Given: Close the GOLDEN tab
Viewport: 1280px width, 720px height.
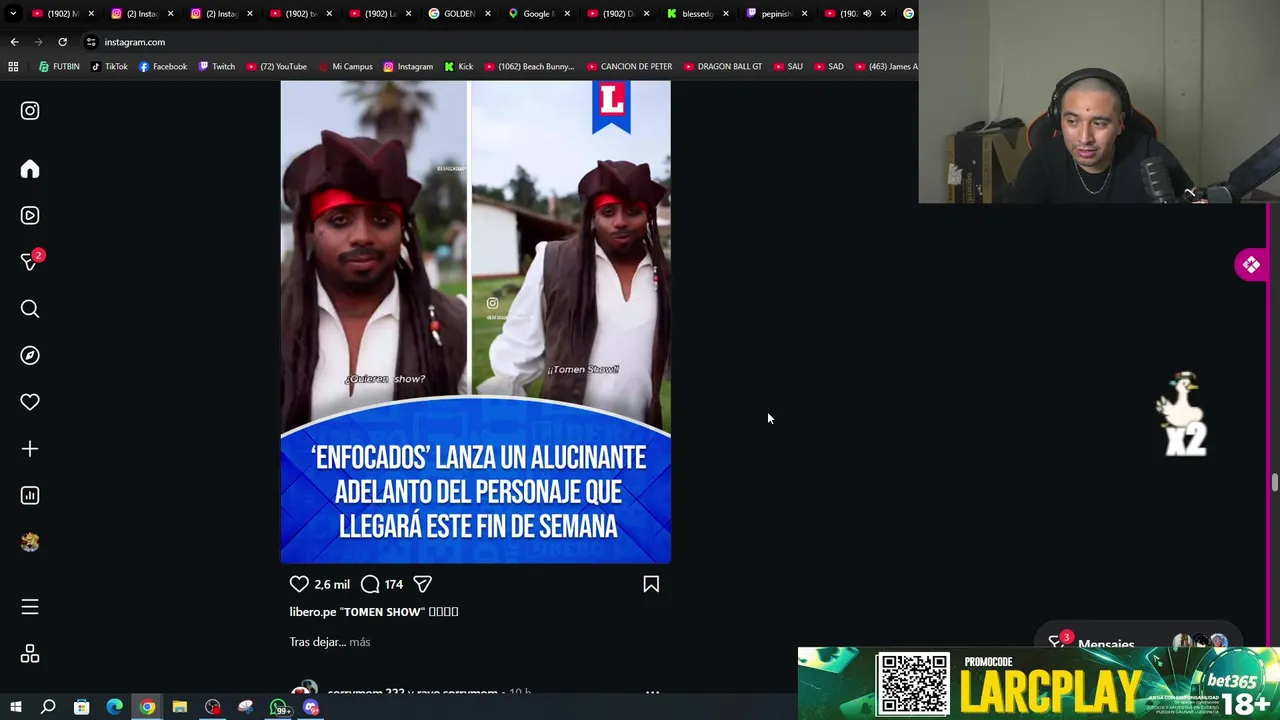Looking at the screenshot, I should pos(488,14).
